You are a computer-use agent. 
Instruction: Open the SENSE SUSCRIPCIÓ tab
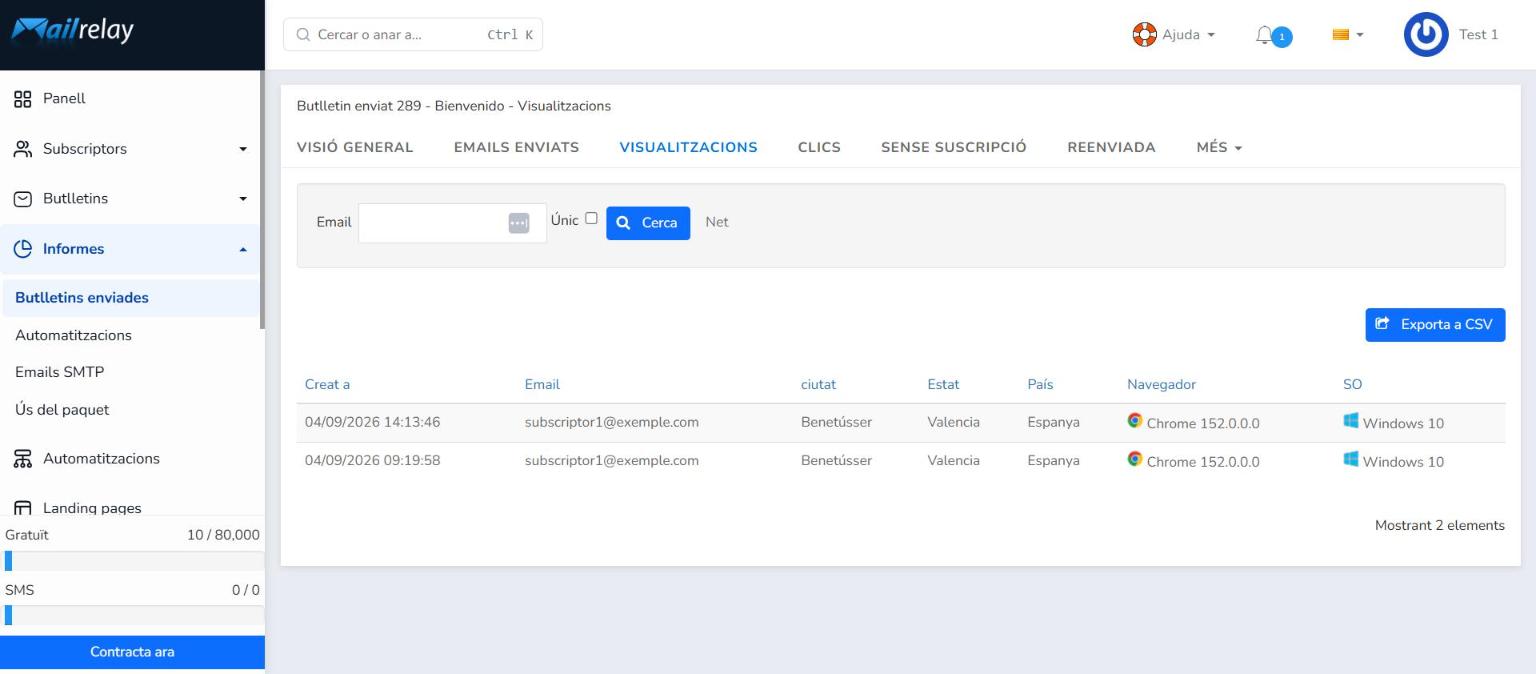pos(954,147)
